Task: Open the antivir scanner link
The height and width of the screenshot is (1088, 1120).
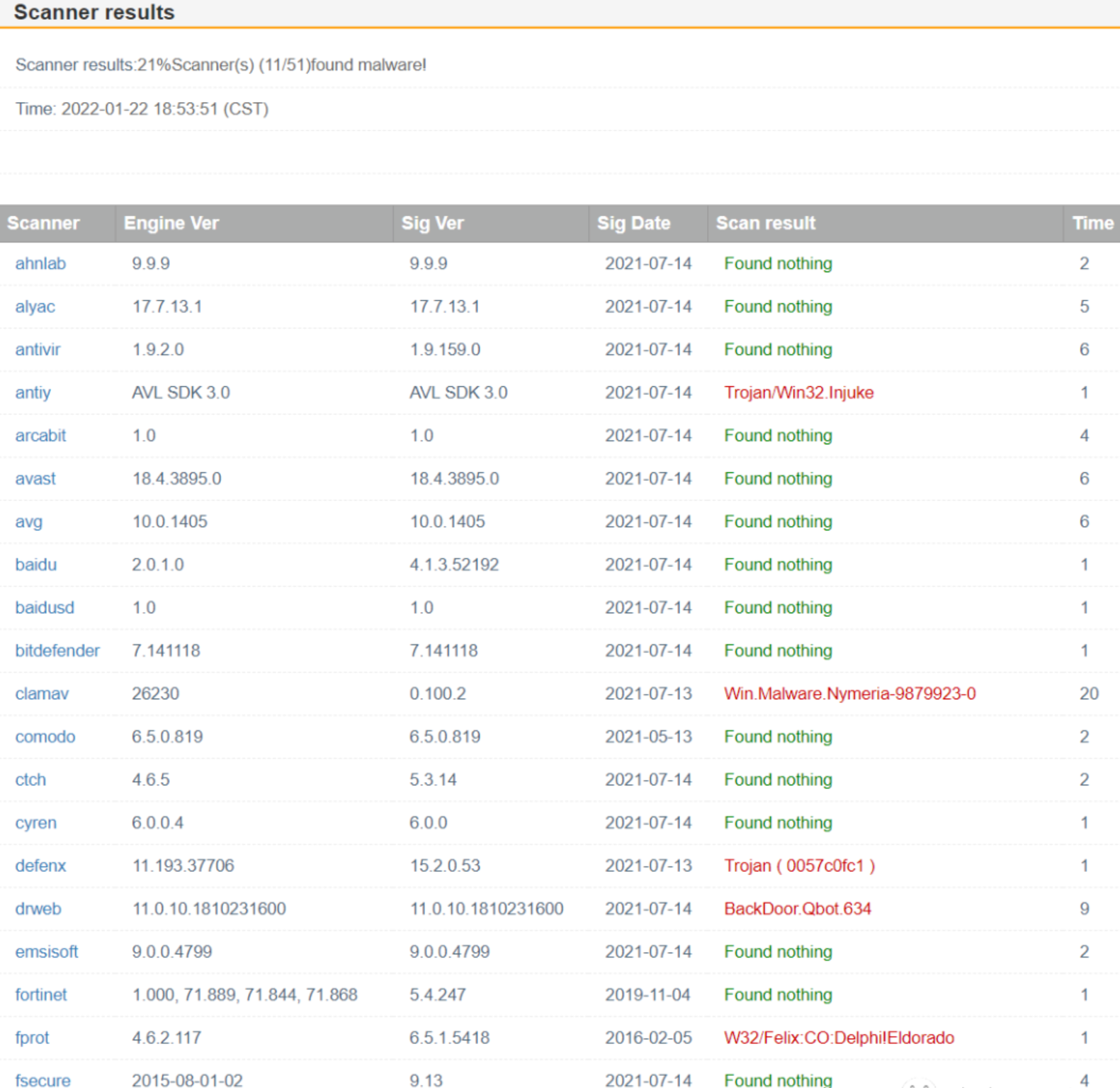Action: [38, 350]
